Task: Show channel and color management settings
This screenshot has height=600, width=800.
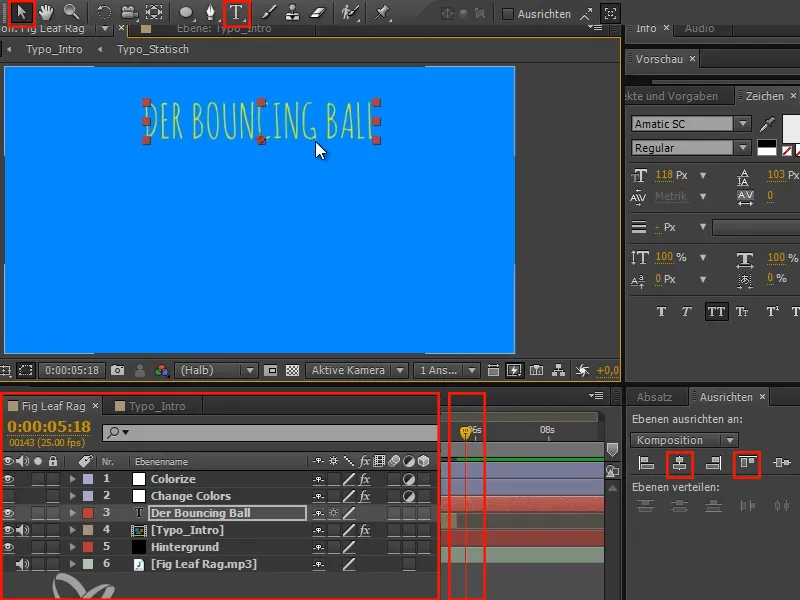Action: [162, 370]
